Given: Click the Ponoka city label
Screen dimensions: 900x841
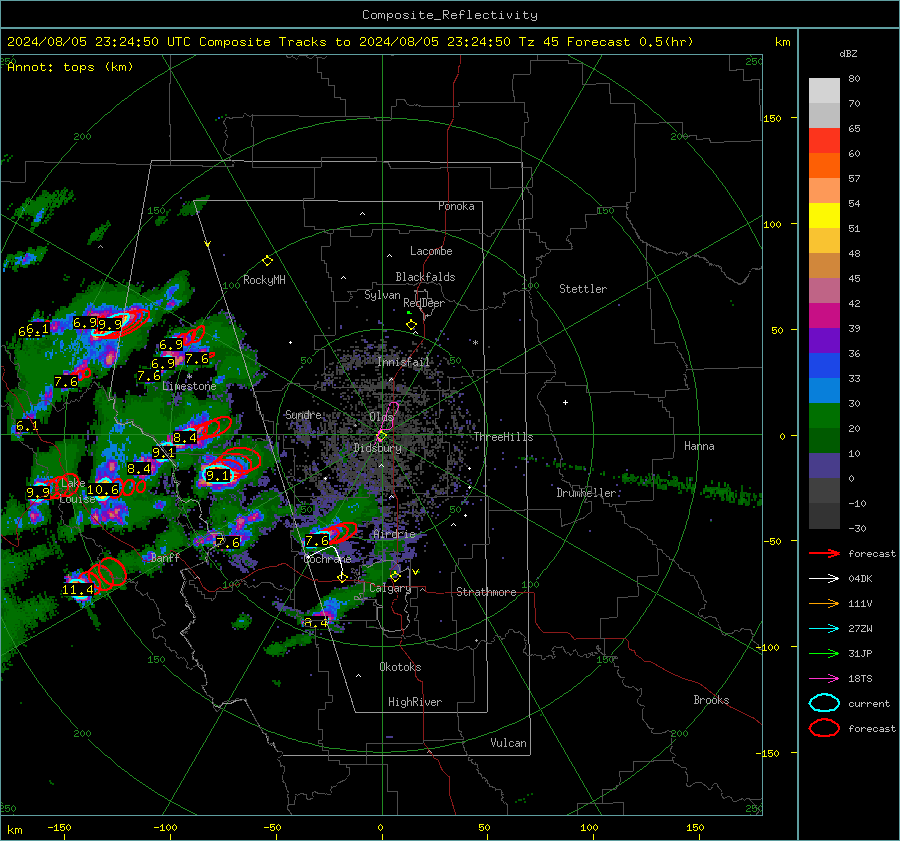Looking at the screenshot, I should pos(456,206).
